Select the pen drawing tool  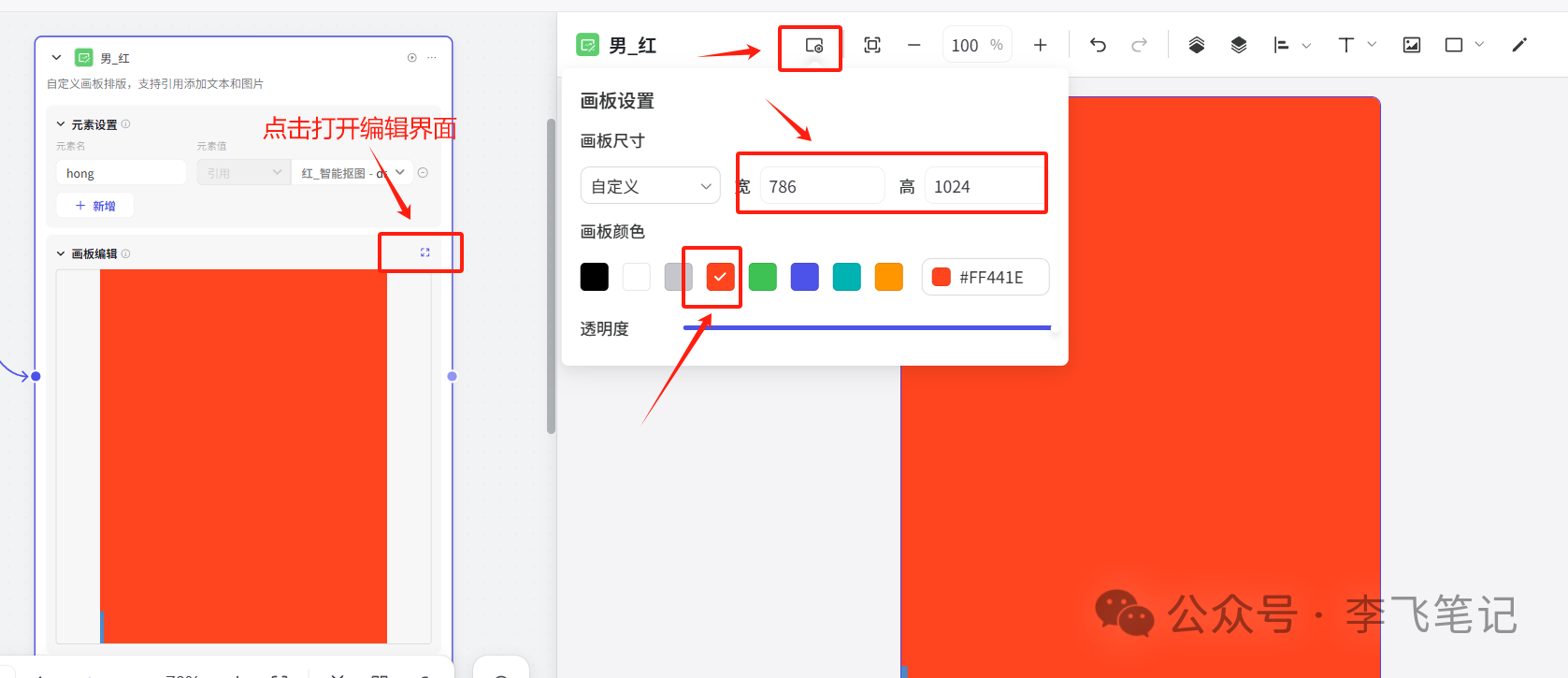click(x=1519, y=45)
